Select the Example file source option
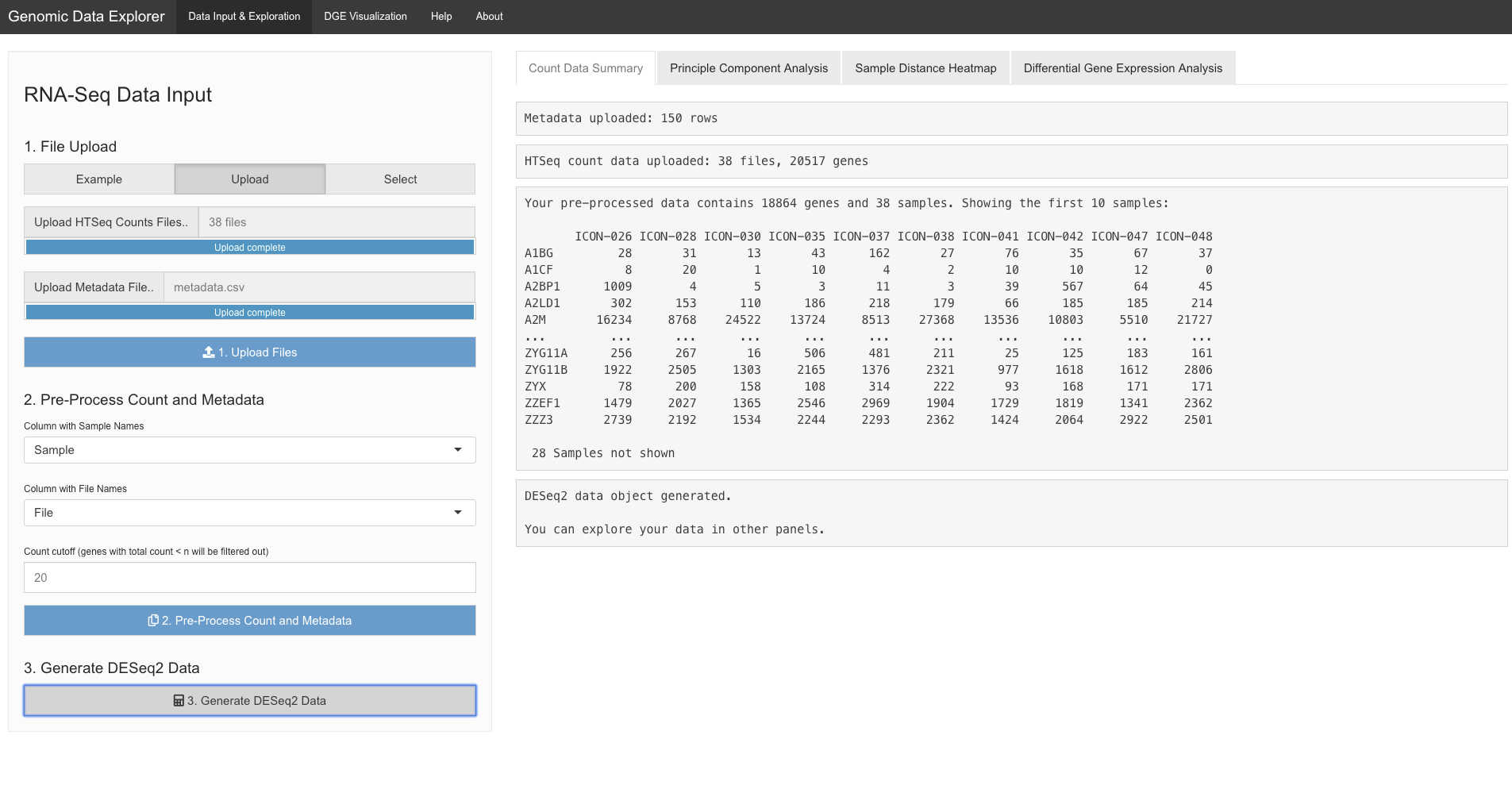This screenshot has width=1512, height=785. point(99,179)
